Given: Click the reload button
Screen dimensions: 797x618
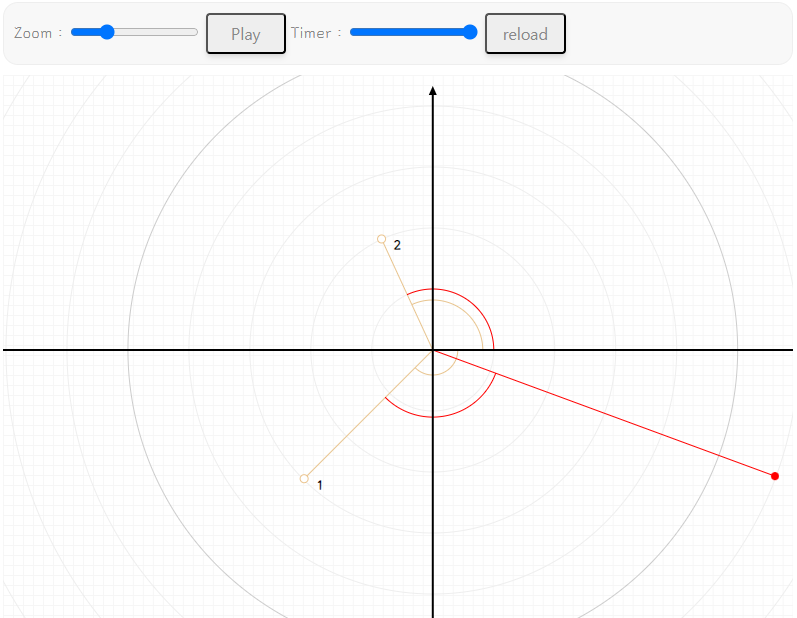Looking at the screenshot, I should (x=525, y=34).
